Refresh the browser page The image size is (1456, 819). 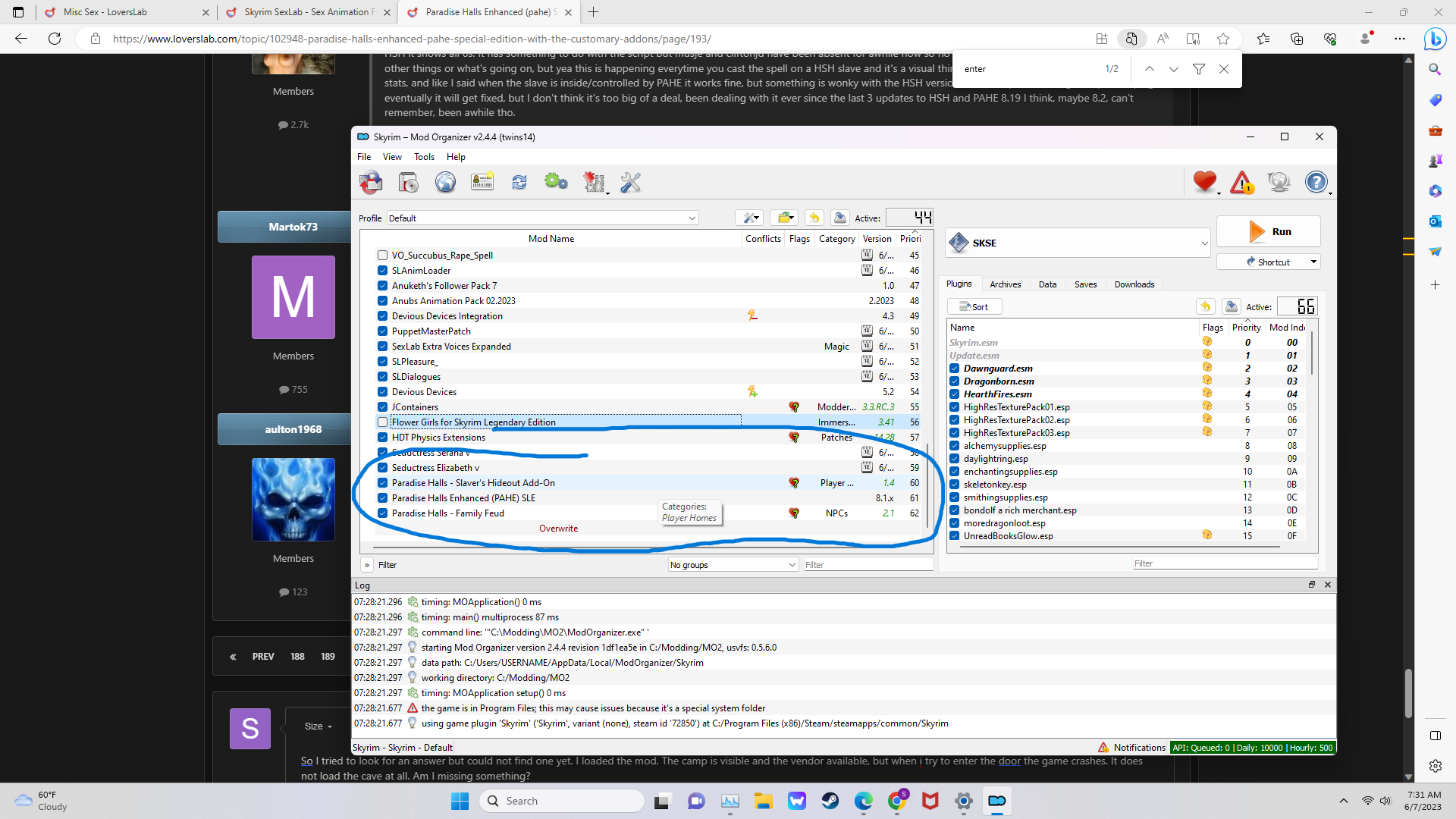point(55,39)
